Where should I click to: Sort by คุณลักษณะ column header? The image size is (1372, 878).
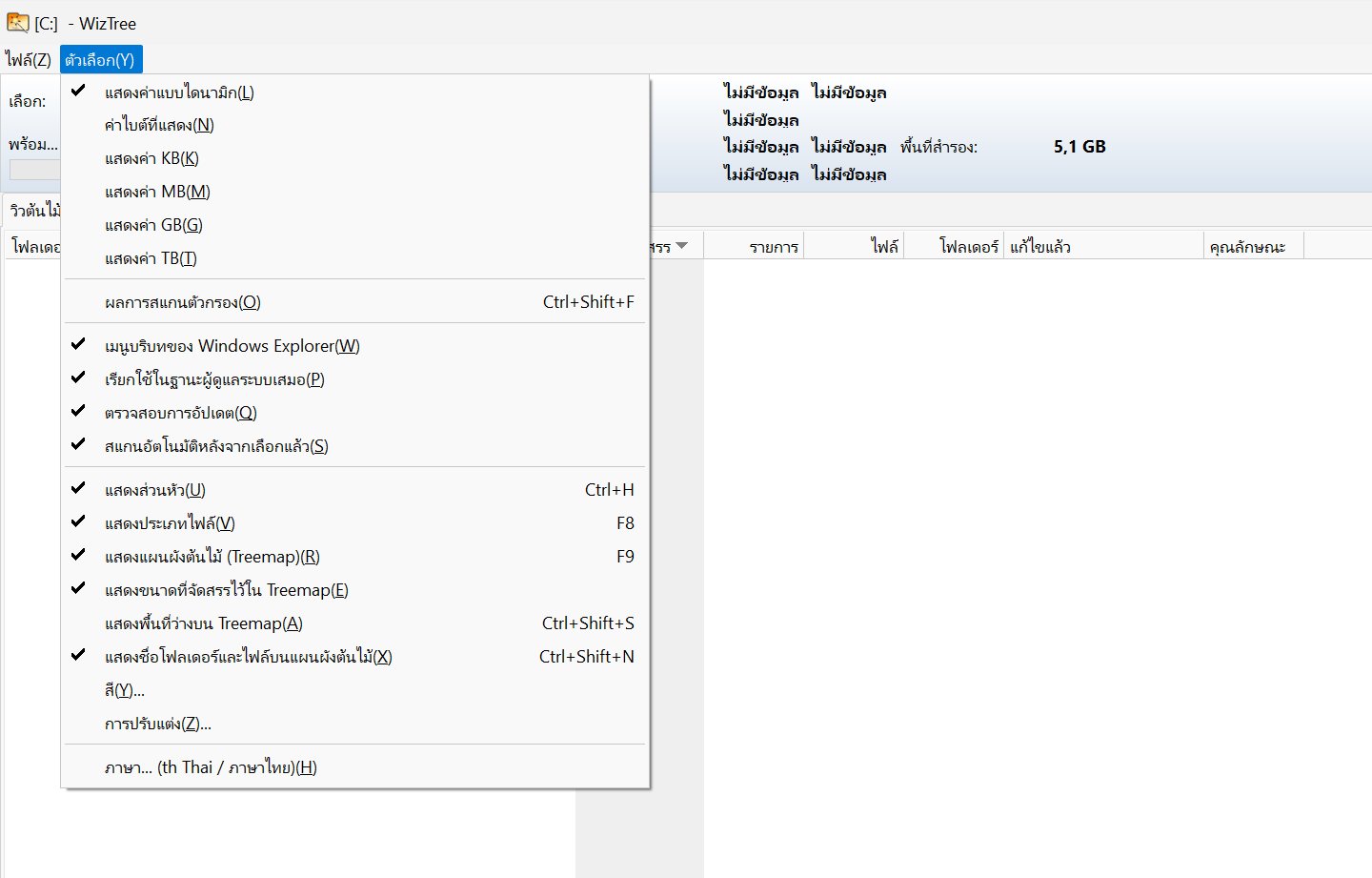(1254, 247)
